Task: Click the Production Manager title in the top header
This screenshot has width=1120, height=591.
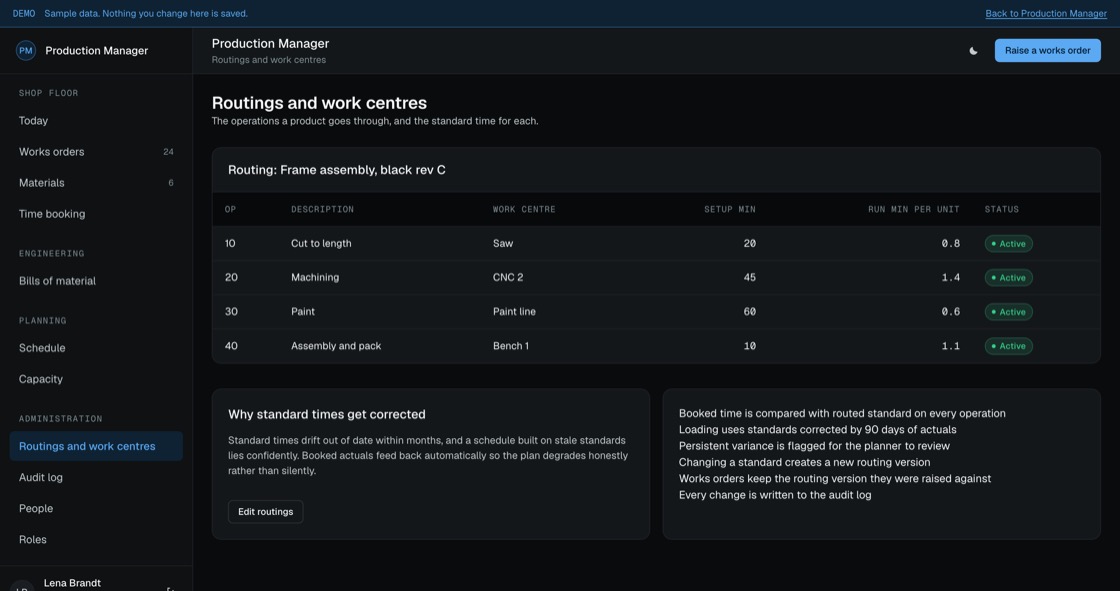Action: (270, 44)
